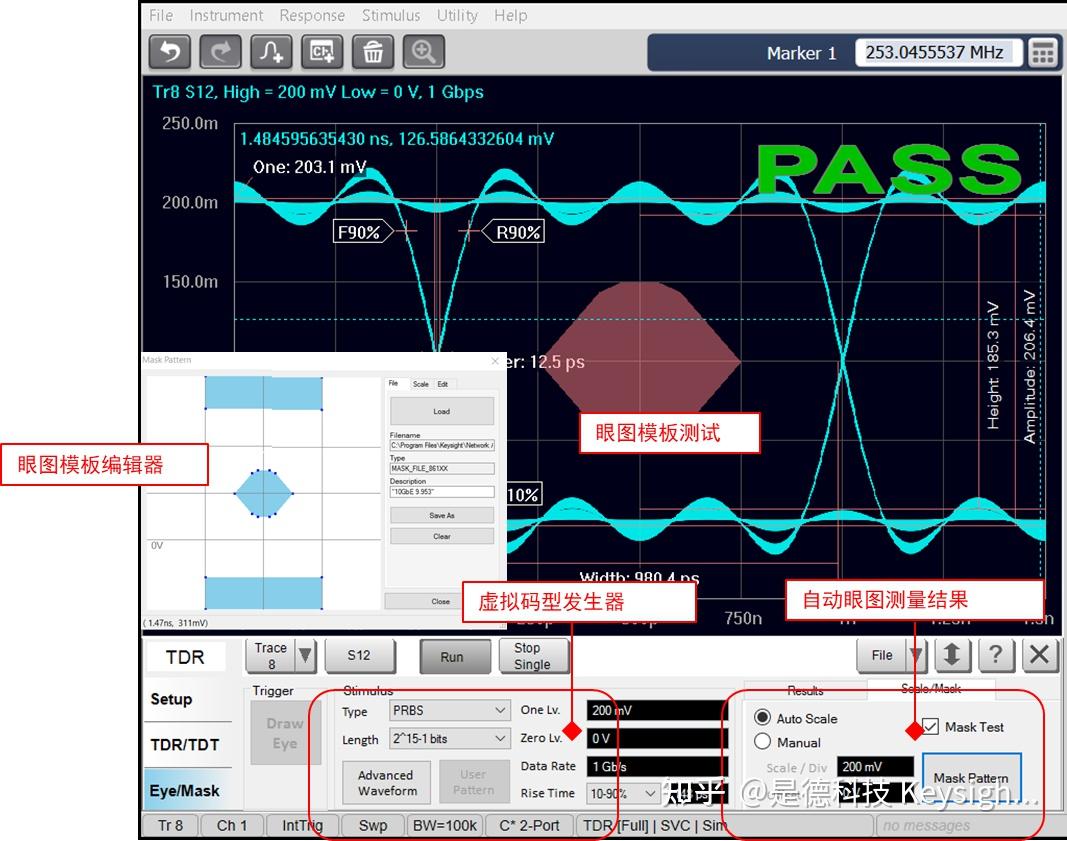Click the help question mark button

(x=996, y=656)
